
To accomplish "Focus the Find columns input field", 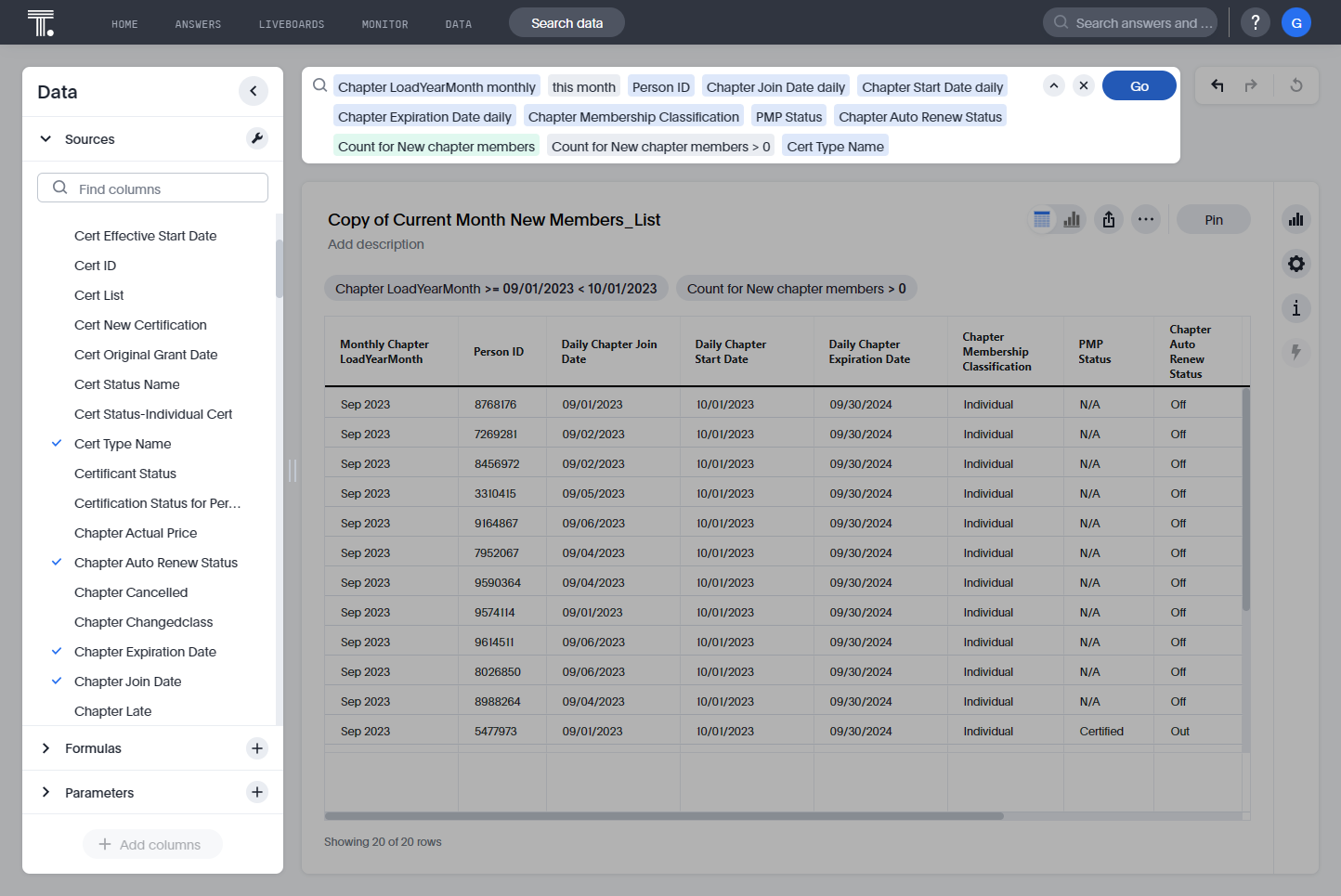I will click(152, 188).
